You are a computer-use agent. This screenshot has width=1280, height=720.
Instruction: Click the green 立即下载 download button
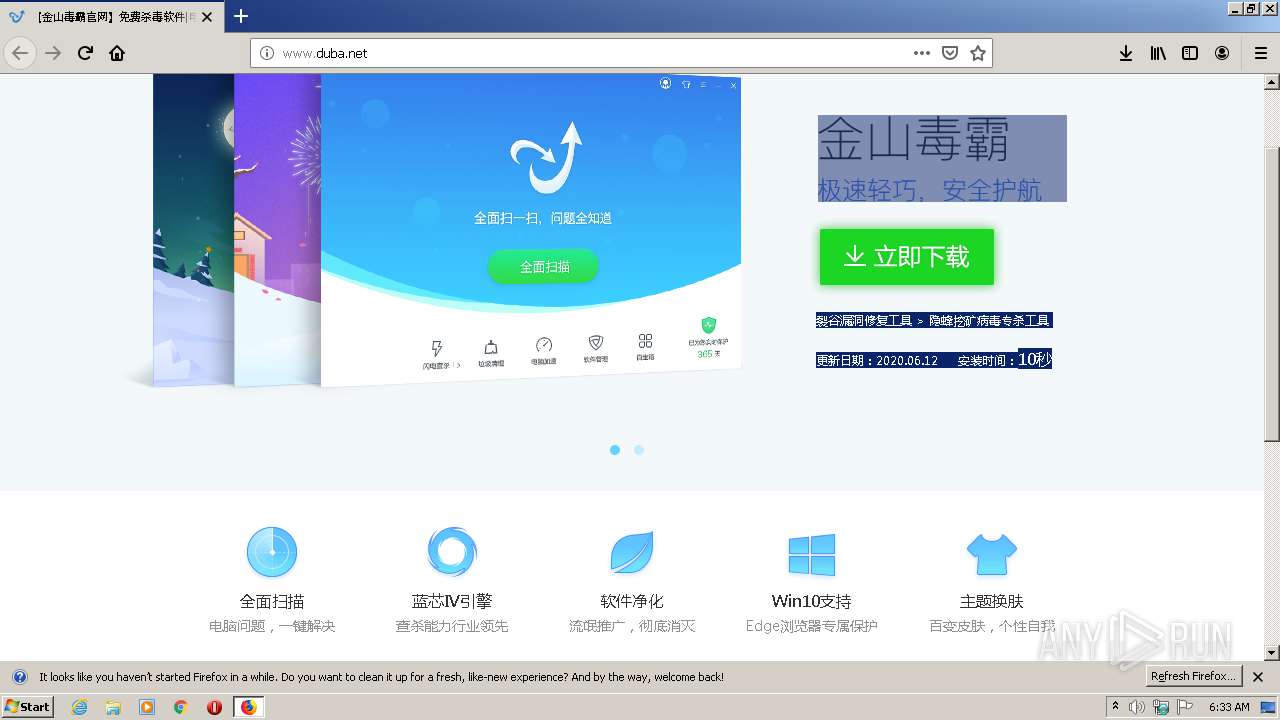907,257
